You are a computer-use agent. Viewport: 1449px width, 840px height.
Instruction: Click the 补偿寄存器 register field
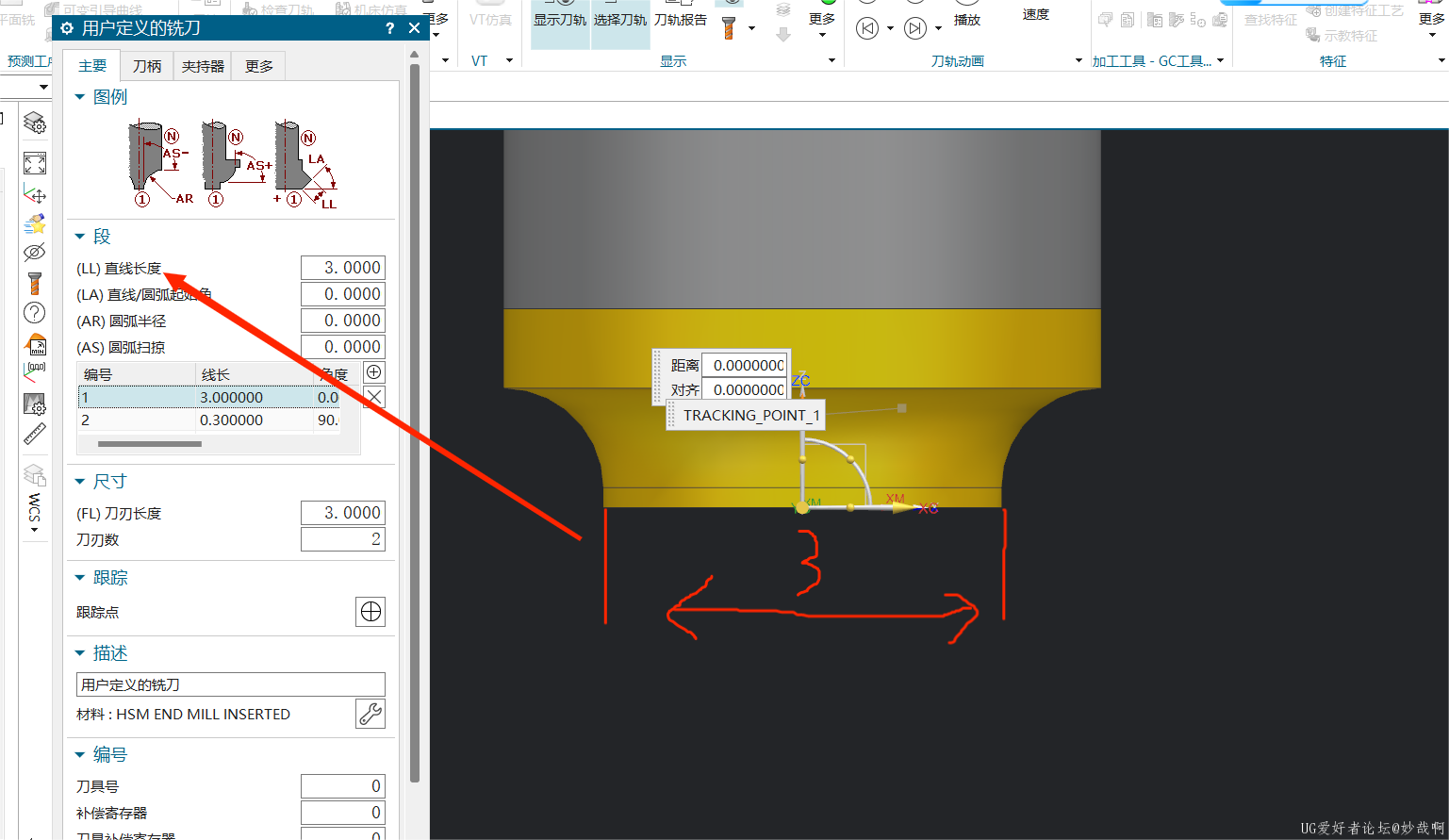click(343, 813)
